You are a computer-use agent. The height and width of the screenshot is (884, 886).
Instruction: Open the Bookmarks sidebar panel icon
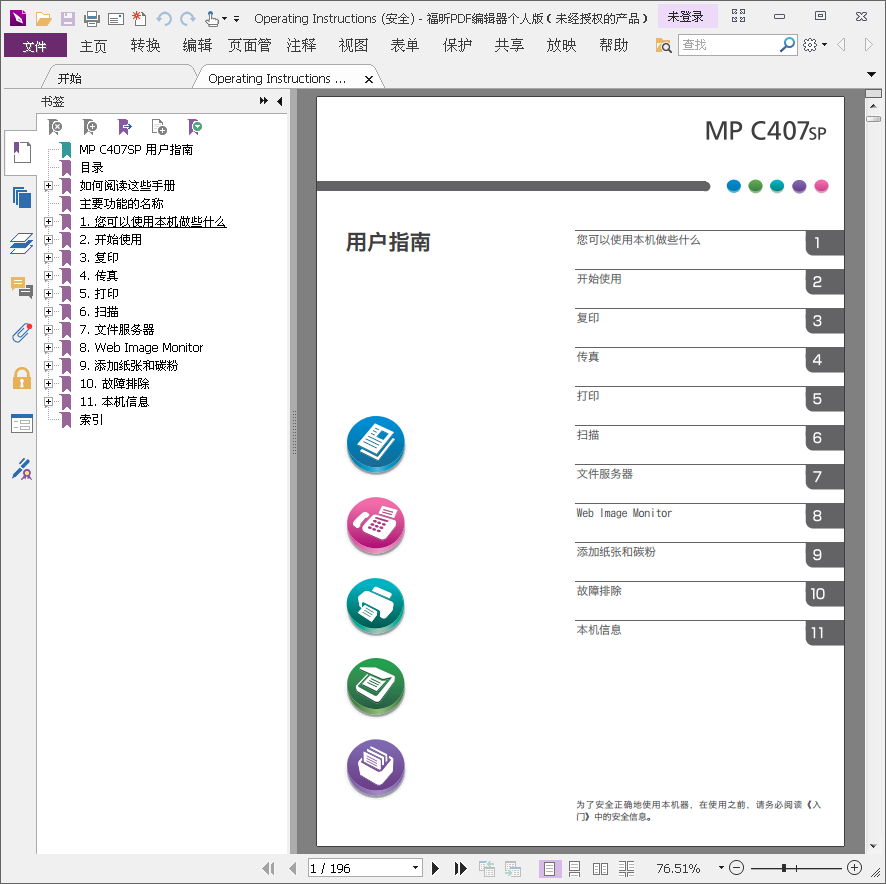click(21, 152)
